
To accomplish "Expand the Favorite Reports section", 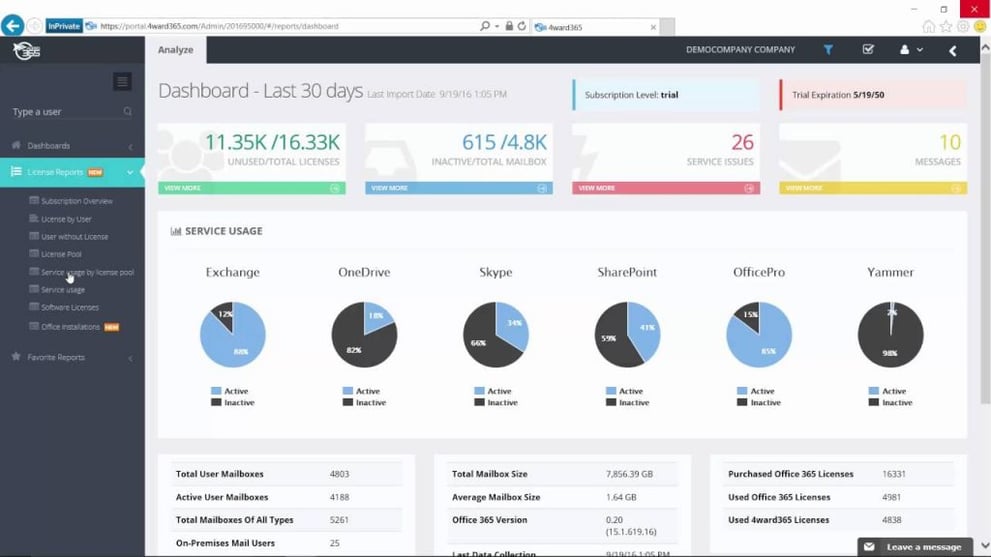I will [x=72, y=357].
